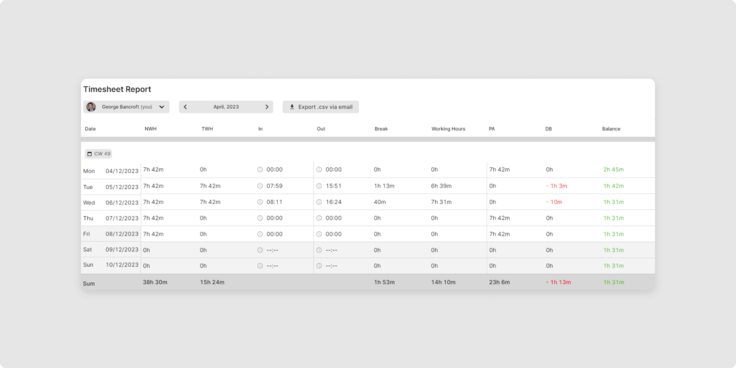
Task: Click the 1h 53m break sum
Action: pyautogui.click(x=384, y=282)
